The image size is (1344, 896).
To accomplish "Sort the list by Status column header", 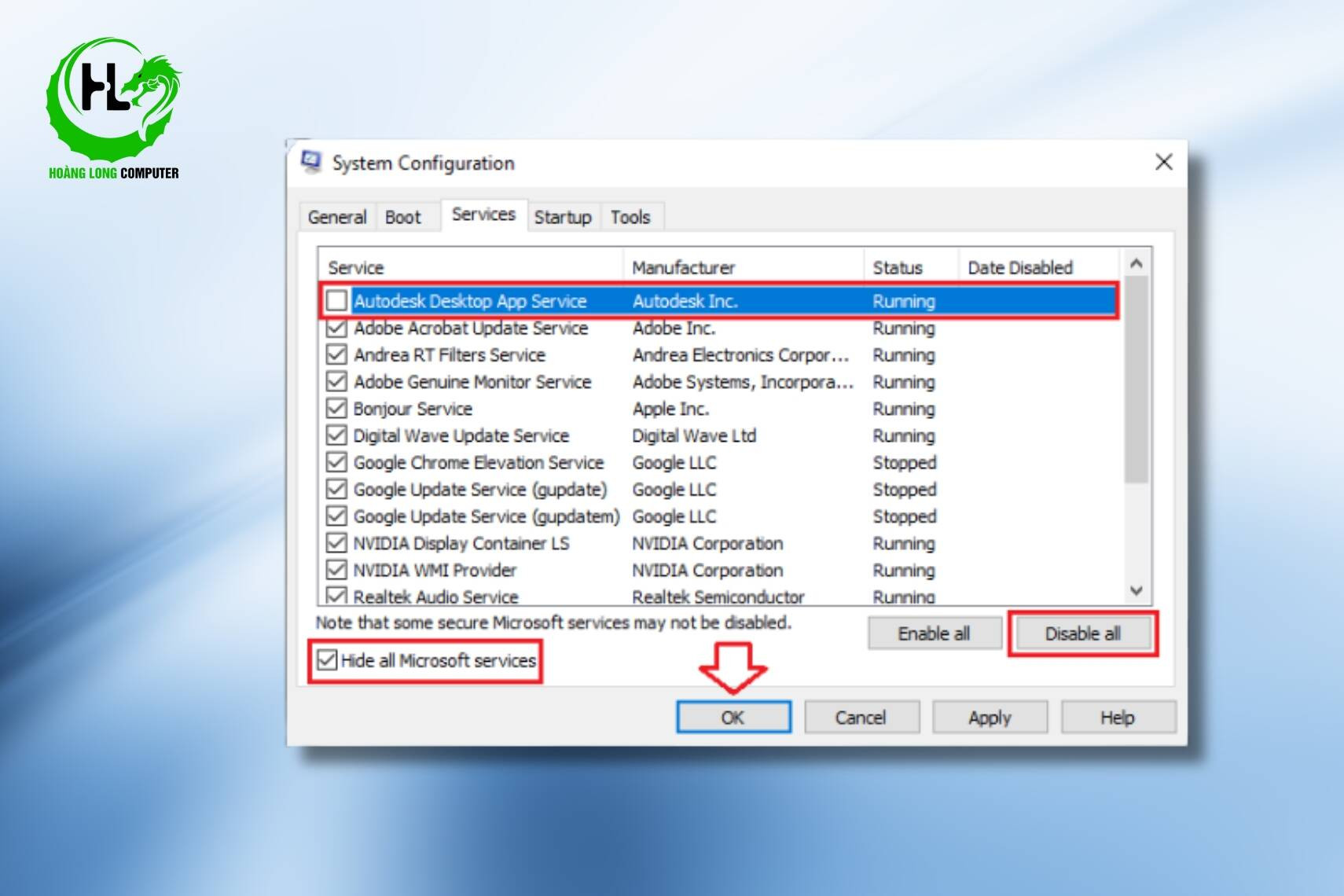I will [x=898, y=268].
